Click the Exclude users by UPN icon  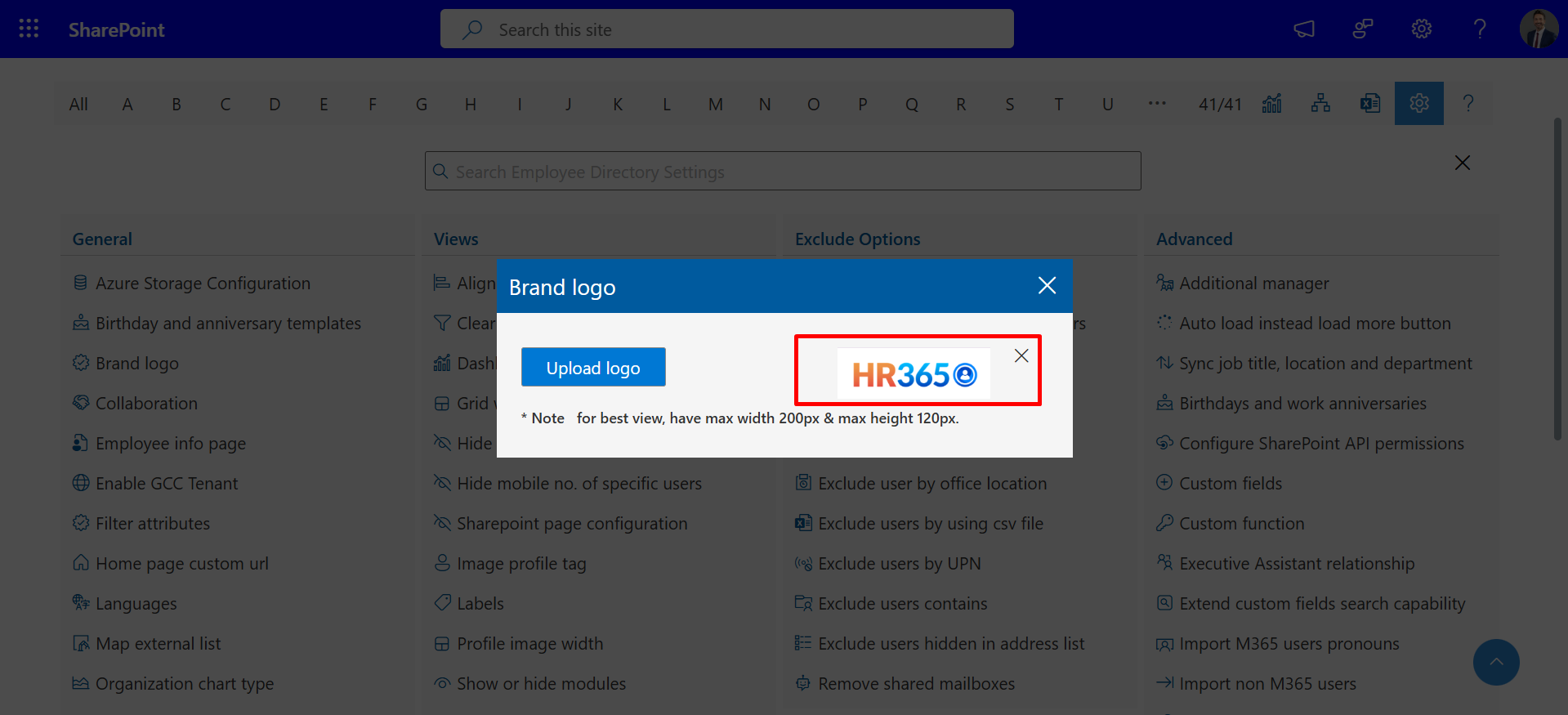(x=803, y=563)
